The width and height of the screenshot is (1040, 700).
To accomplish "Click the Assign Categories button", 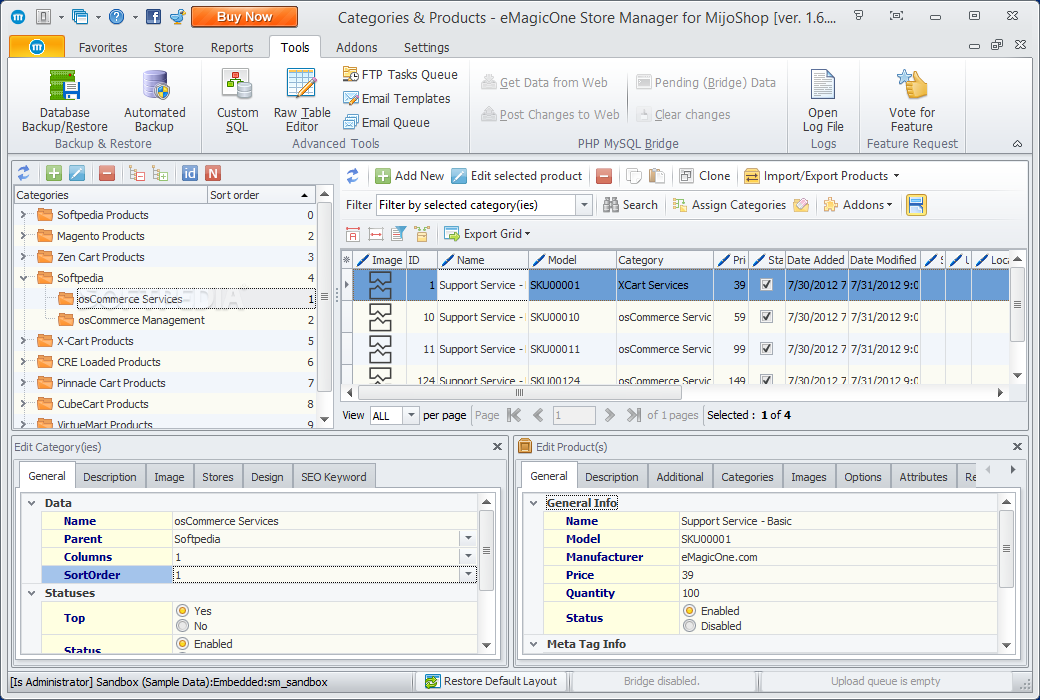I will (x=730, y=205).
